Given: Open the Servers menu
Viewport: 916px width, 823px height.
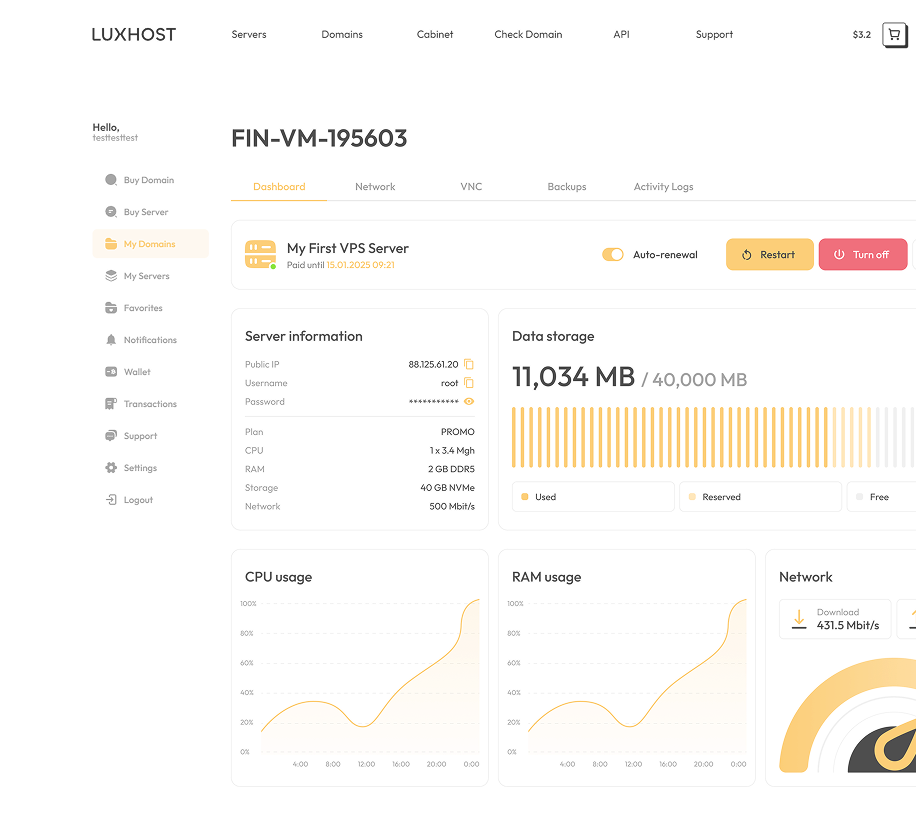Looking at the screenshot, I should pos(249,35).
